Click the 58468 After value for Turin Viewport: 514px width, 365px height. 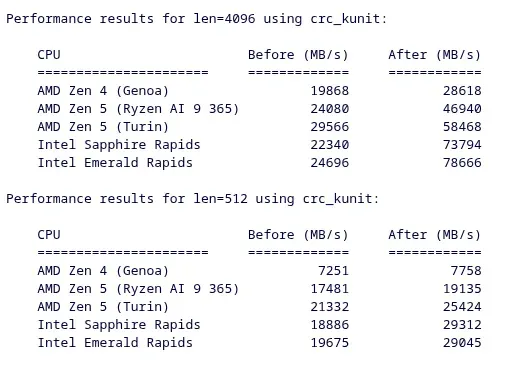(x=462, y=127)
